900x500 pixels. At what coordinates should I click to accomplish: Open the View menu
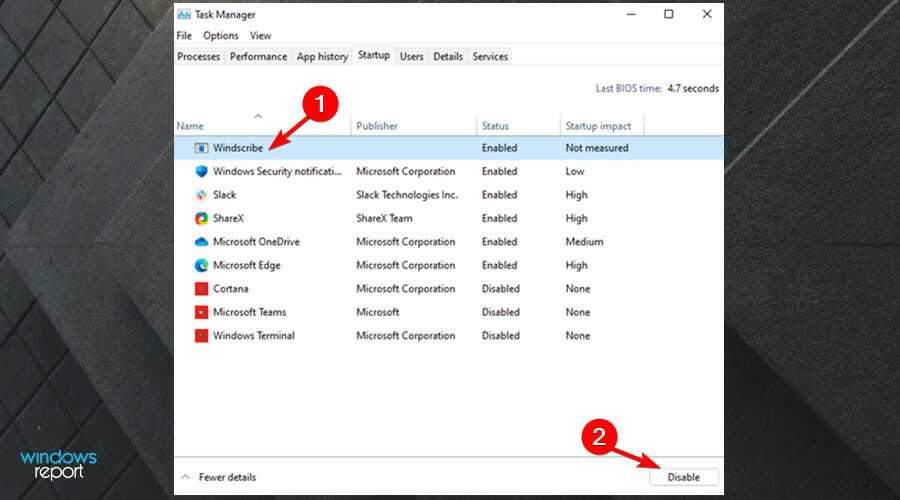(260, 36)
